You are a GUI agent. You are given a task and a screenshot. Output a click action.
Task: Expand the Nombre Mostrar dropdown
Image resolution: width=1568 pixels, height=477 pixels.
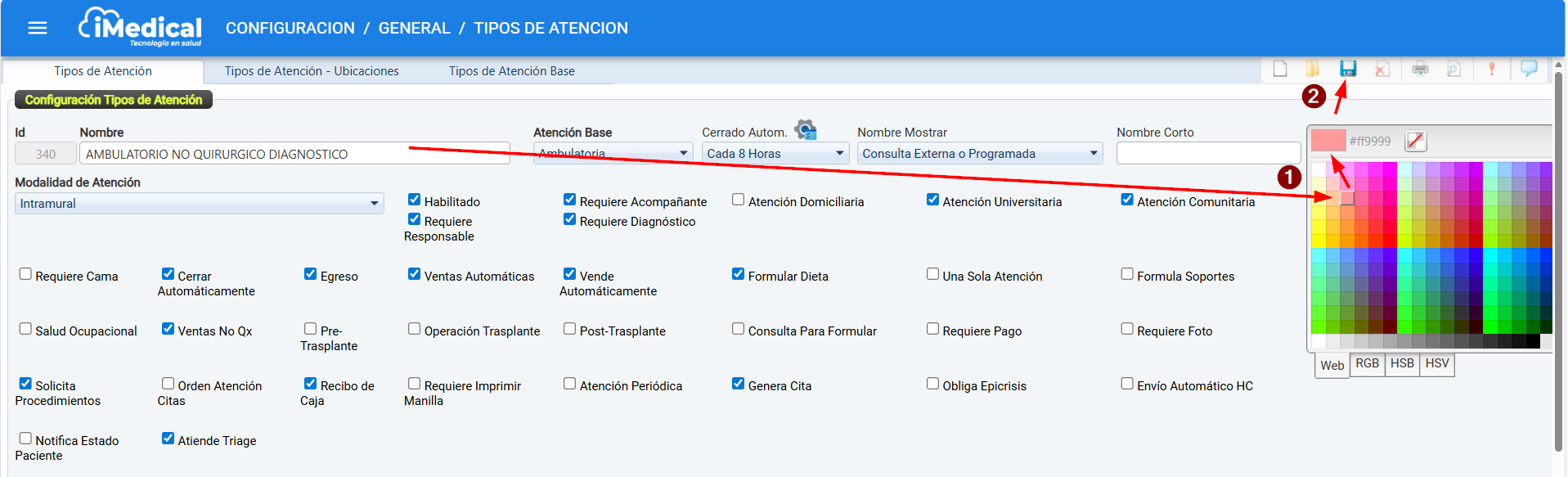[979, 154]
